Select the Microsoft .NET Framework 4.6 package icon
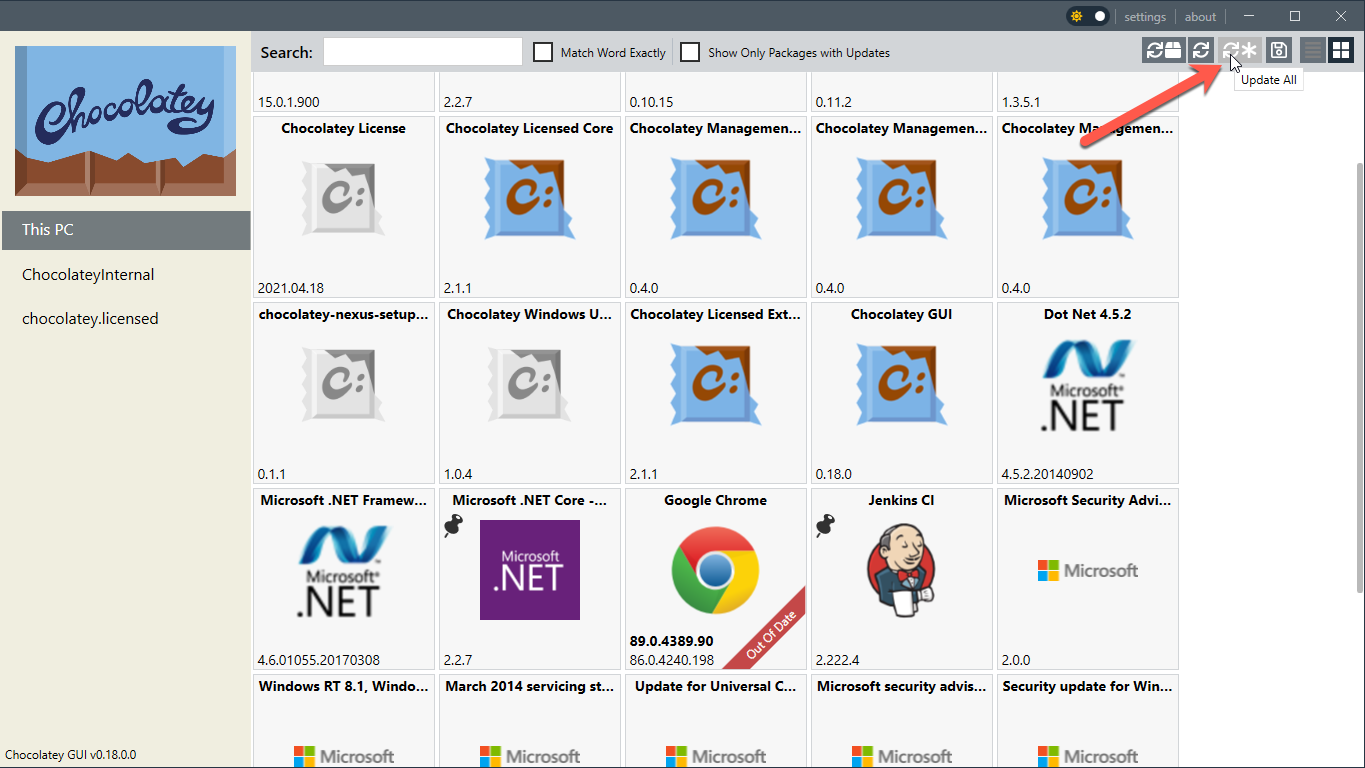 [343, 570]
